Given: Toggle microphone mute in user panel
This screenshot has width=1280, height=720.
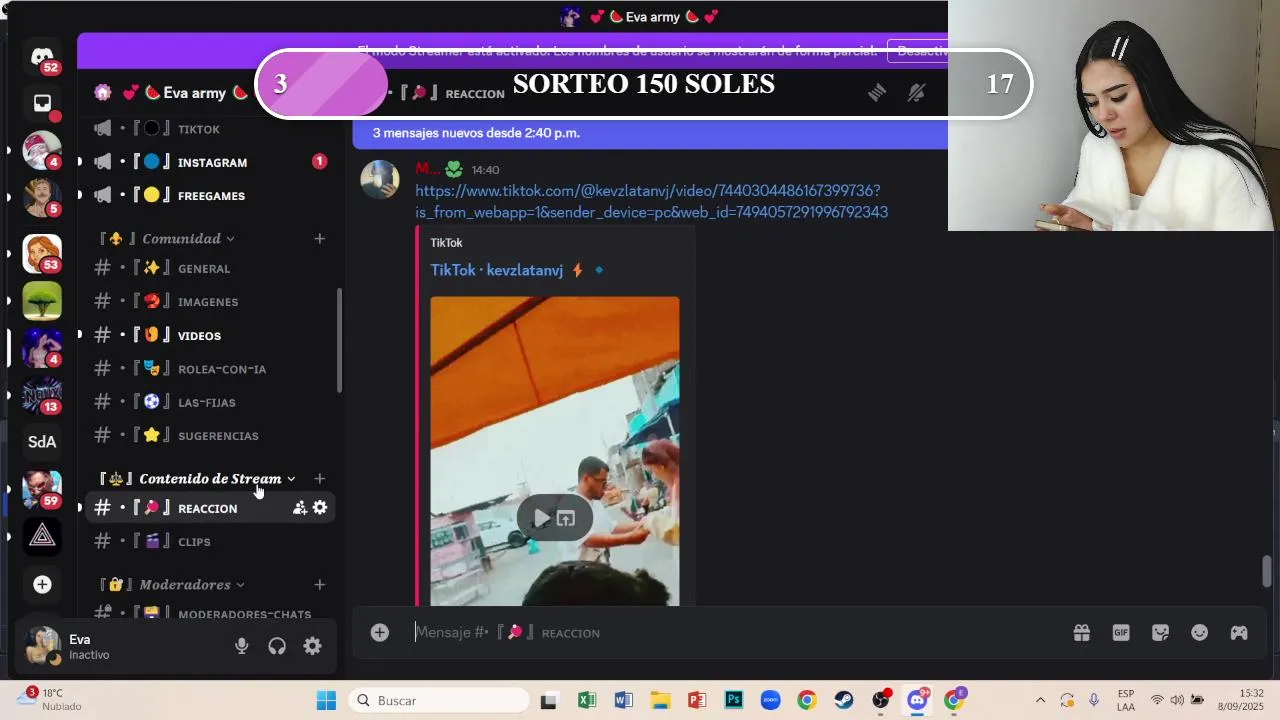Looking at the screenshot, I should point(241,646).
